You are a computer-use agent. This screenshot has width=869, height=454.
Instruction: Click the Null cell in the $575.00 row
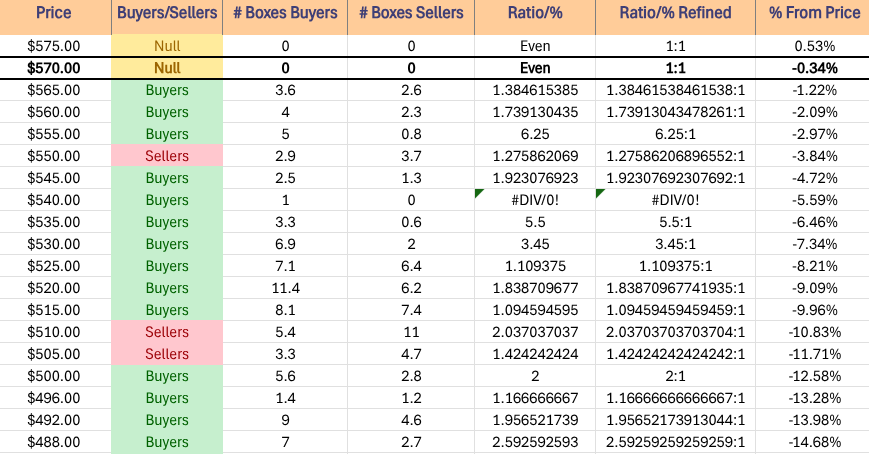pyautogui.click(x=167, y=46)
